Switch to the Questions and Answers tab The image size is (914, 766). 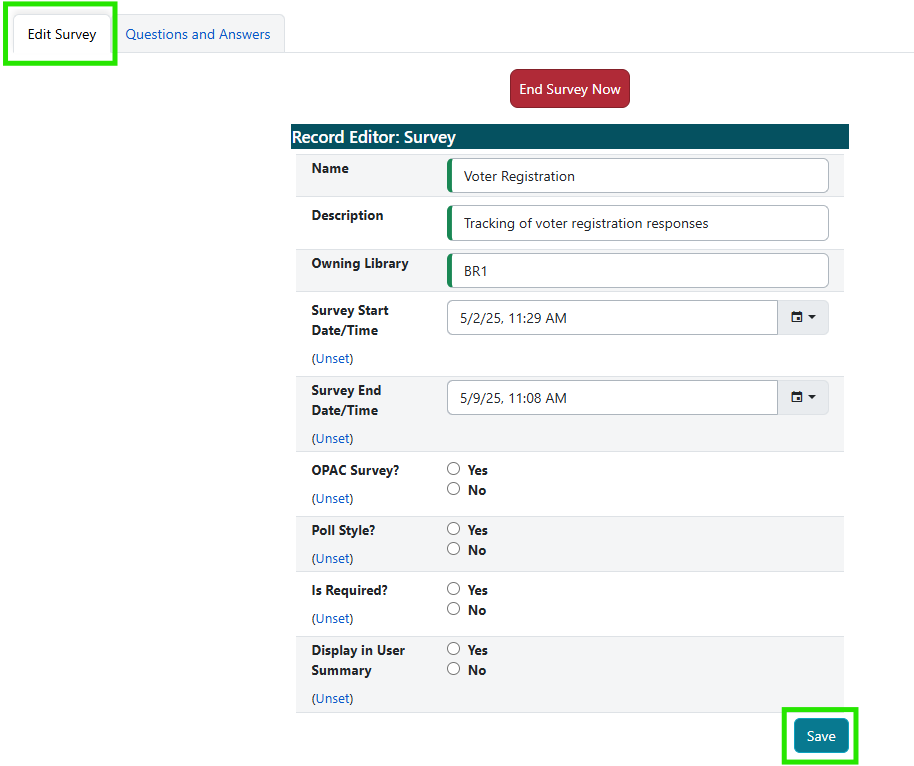click(x=198, y=33)
